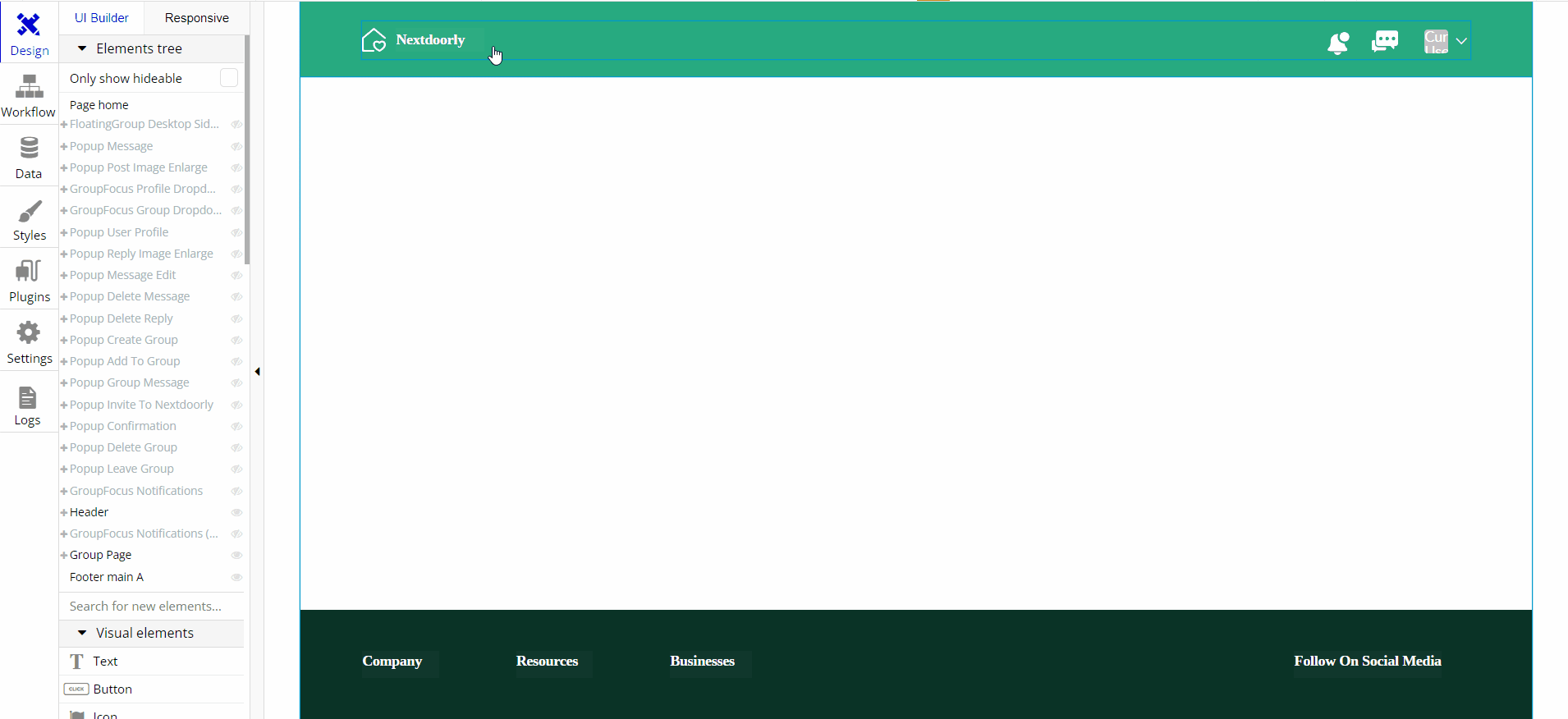Select Popup Confirmation in the tree
Image resolution: width=1568 pixels, height=719 pixels.
123,426
